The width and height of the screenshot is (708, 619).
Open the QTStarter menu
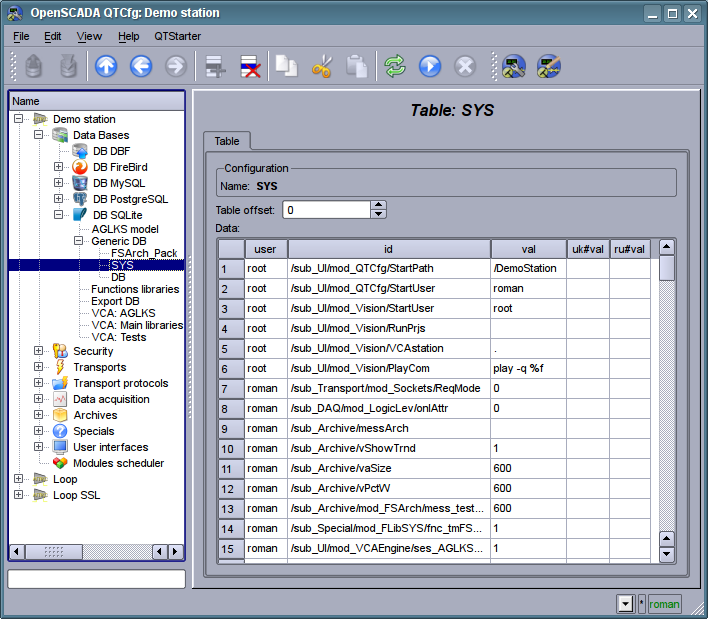click(x=177, y=36)
